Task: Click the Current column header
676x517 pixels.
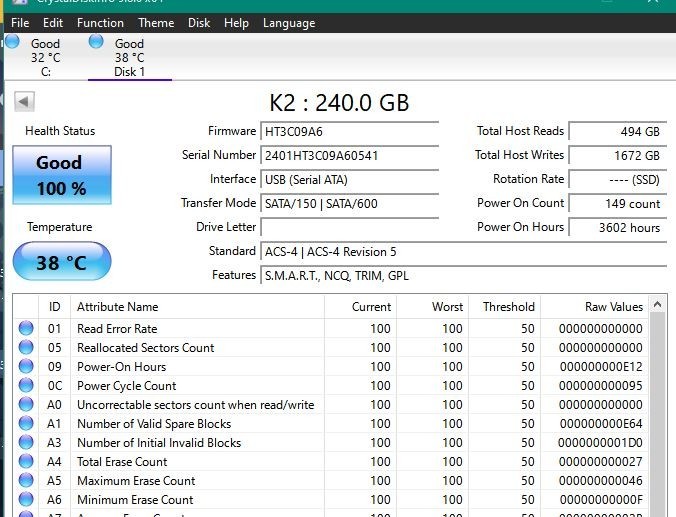Action: [x=360, y=307]
